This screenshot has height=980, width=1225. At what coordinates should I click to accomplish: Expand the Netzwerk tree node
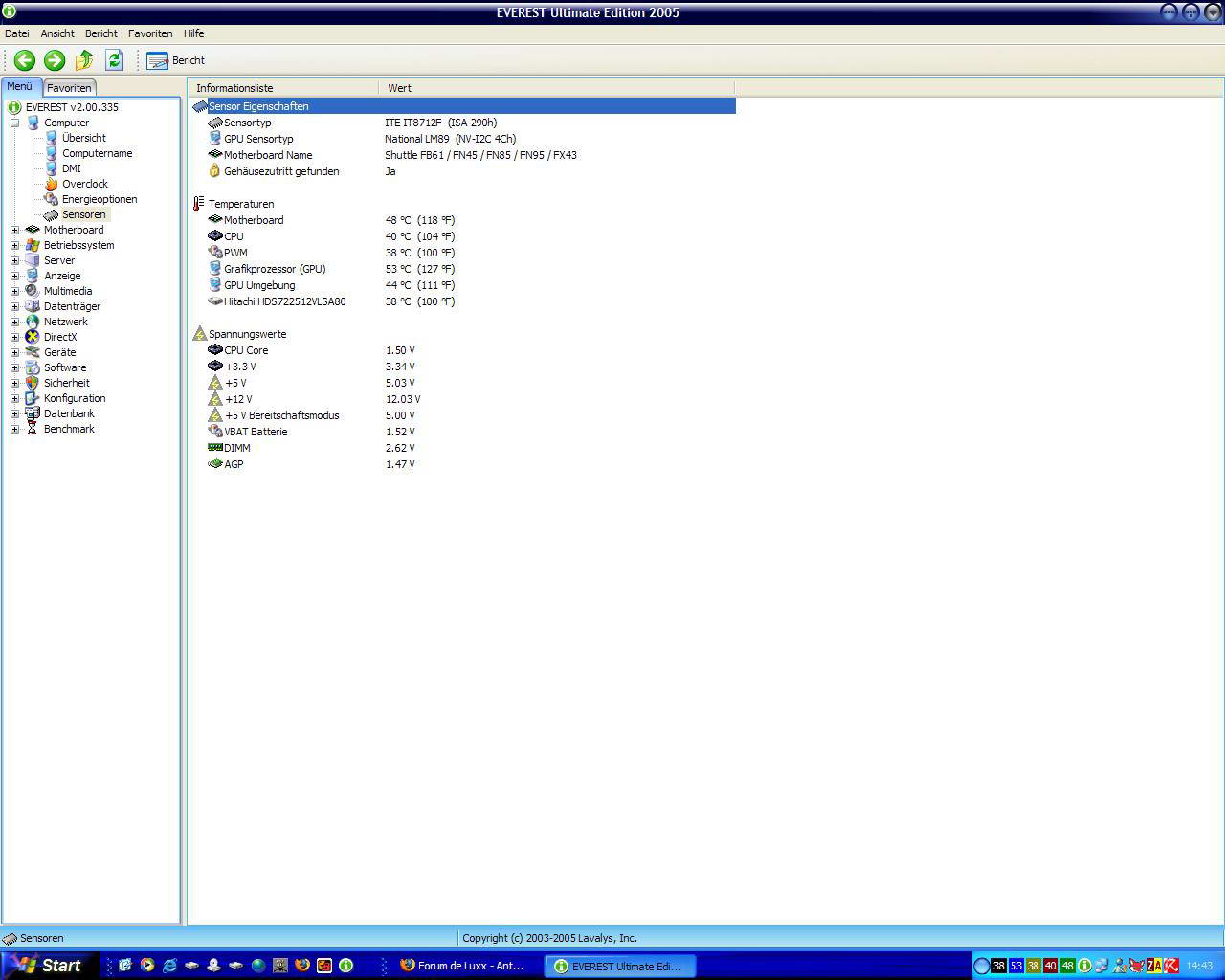15,322
